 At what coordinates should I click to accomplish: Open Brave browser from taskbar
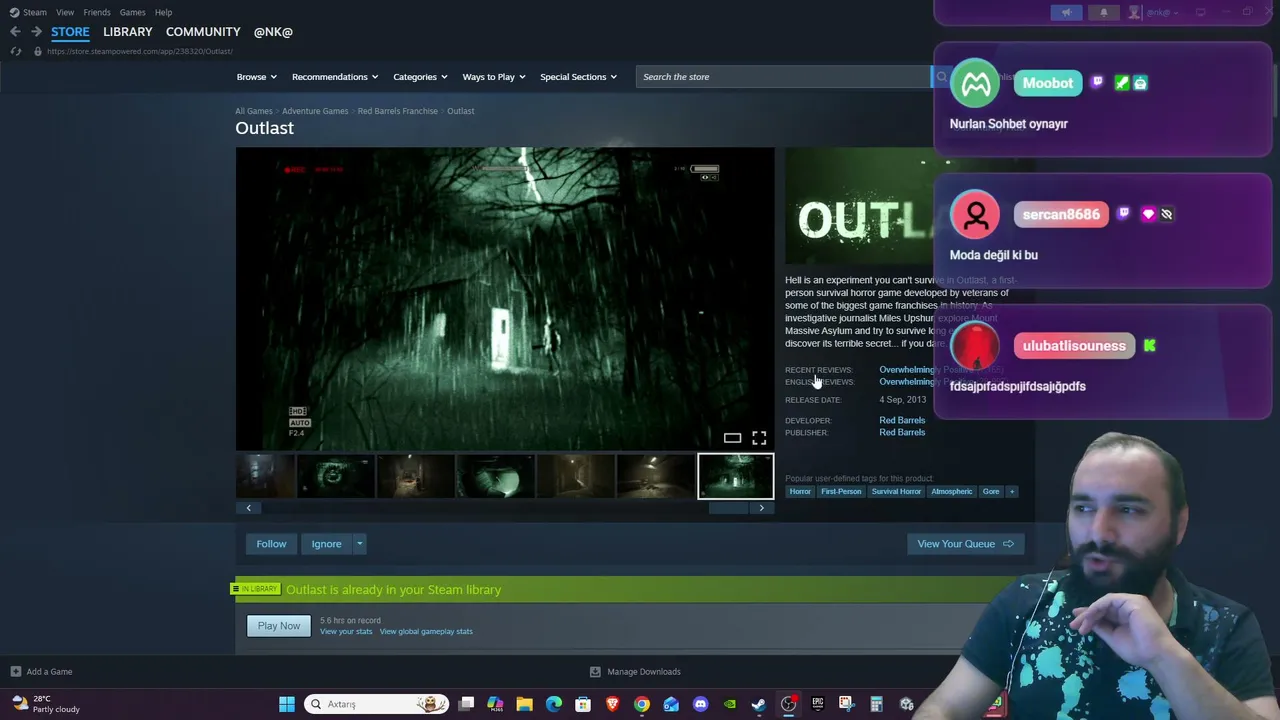pos(612,704)
